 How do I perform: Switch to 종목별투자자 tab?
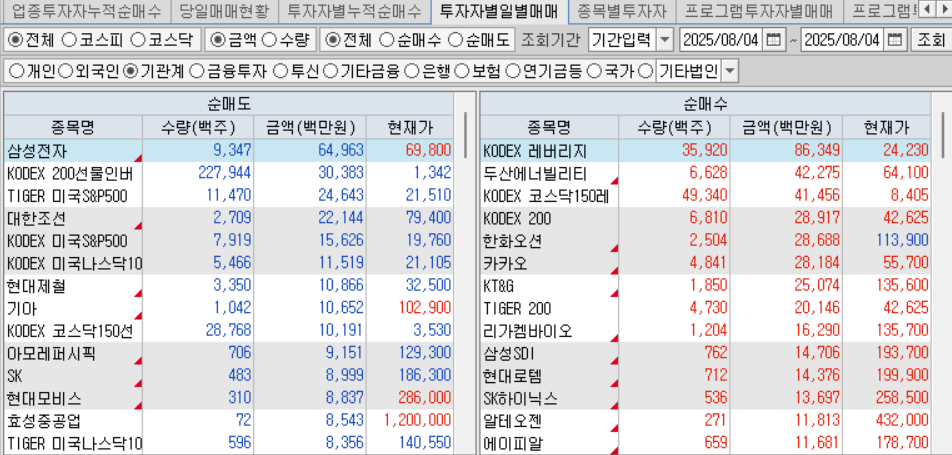(x=622, y=10)
